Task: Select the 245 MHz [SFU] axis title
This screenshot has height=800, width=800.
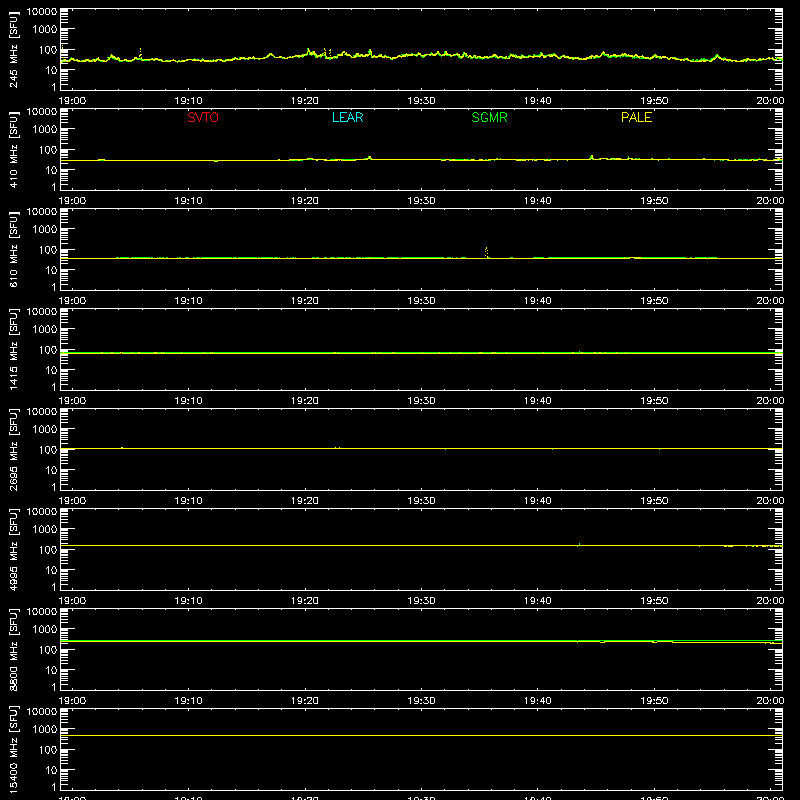Action: click(13, 49)
